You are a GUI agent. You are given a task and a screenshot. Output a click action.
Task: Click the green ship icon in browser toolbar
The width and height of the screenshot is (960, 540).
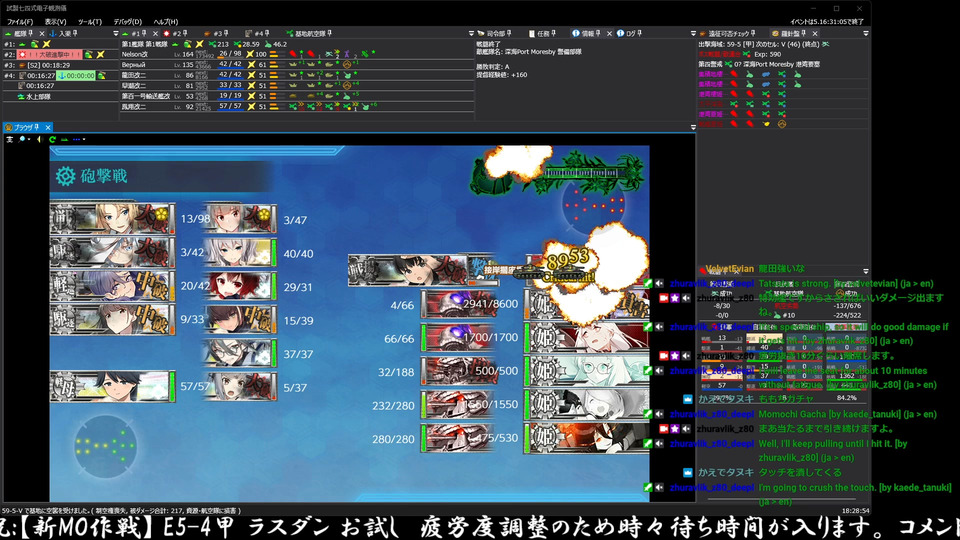point(64,140)
